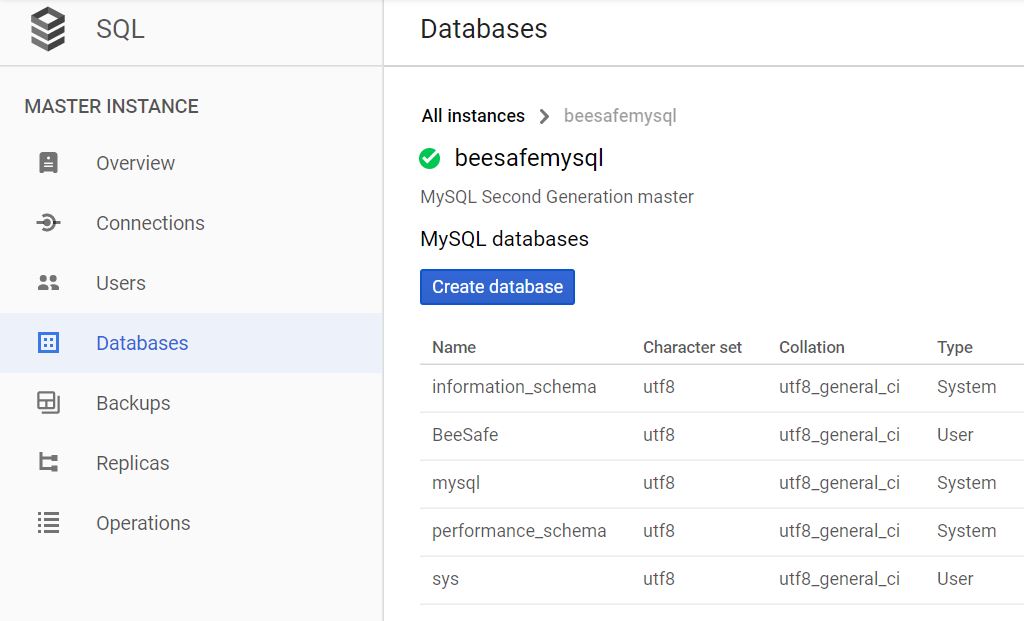Click the beesafemysql breadcrumb text

pyautogui.click(x=620, y=116)
